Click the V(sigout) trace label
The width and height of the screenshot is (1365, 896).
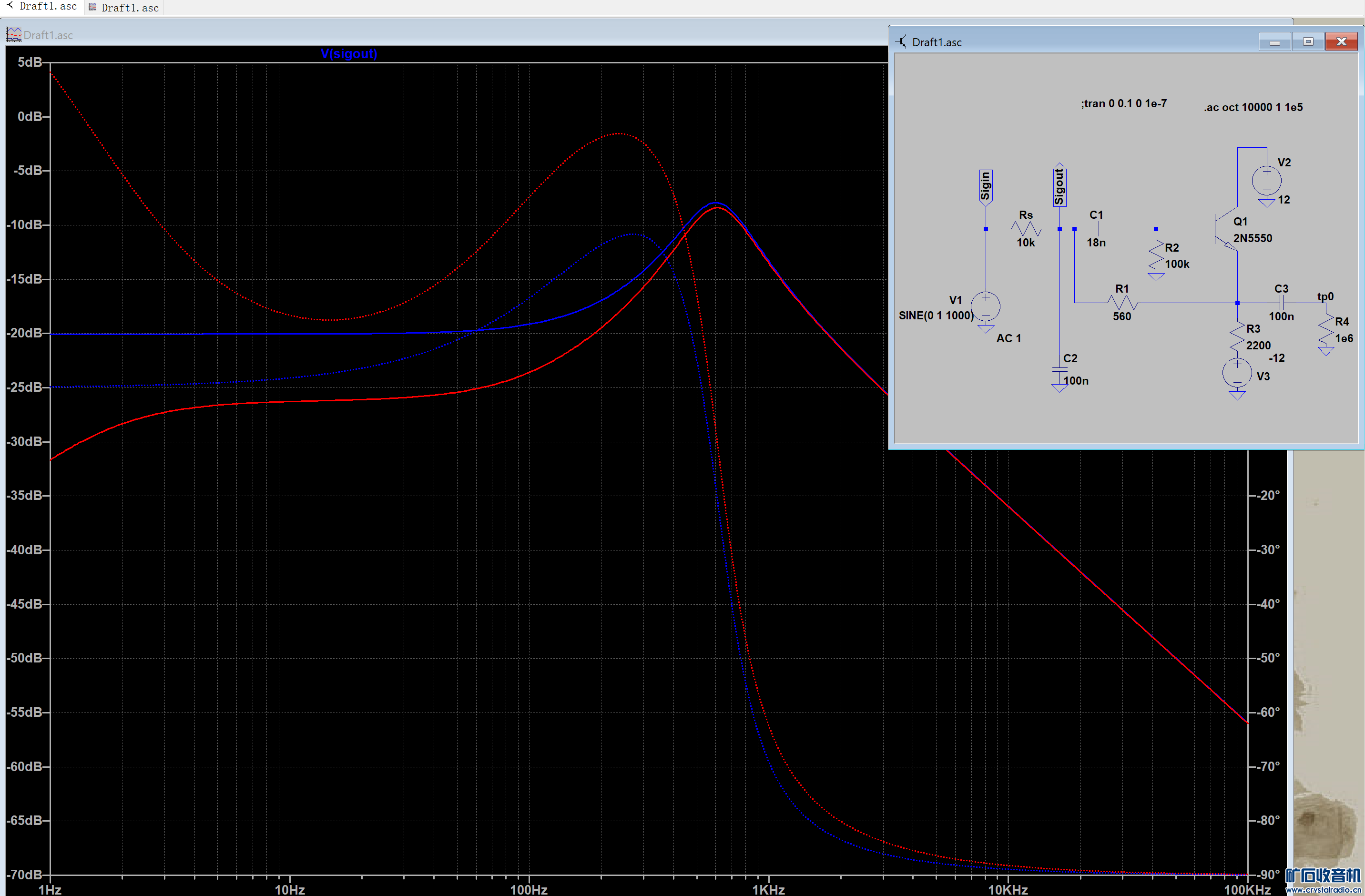click(349, 54)
